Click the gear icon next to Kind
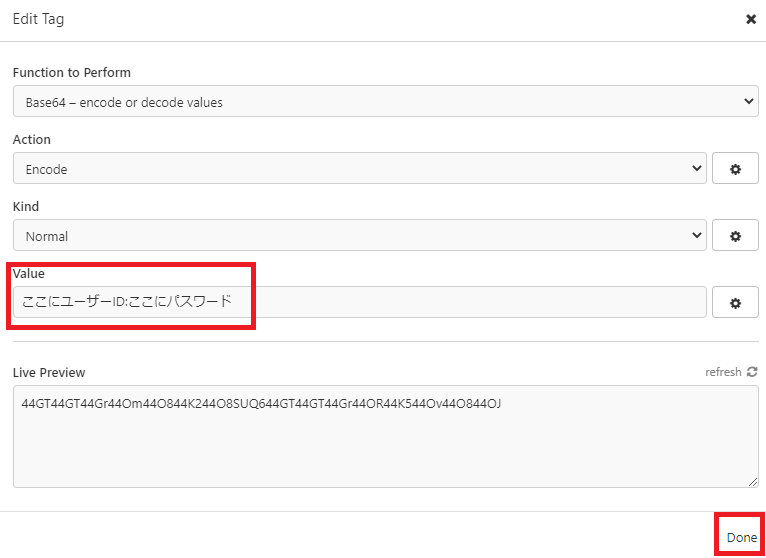This screenshot has width=766, height=558. tap(735, 235)
